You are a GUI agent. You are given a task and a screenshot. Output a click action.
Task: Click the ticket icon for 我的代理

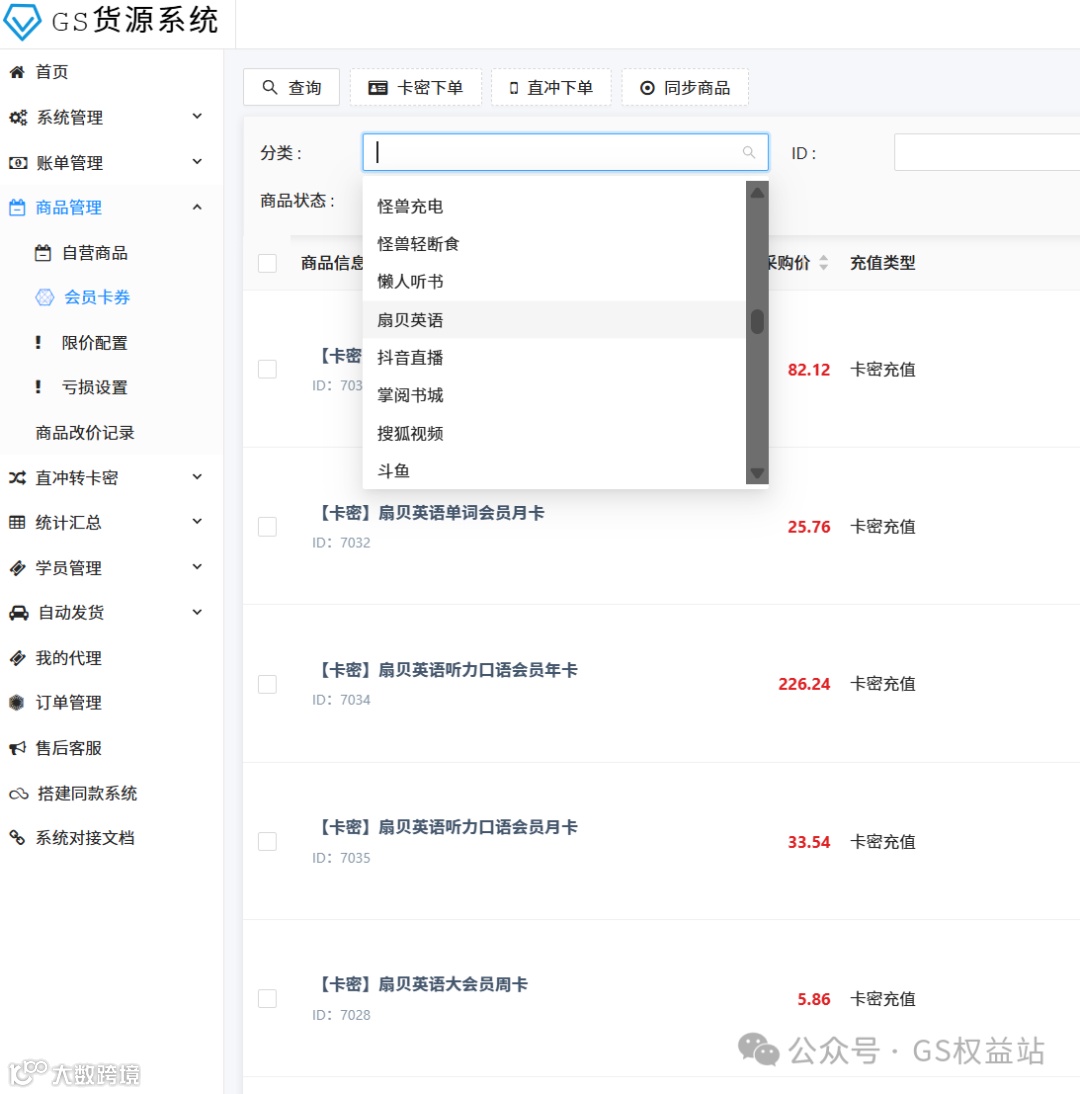17,658
